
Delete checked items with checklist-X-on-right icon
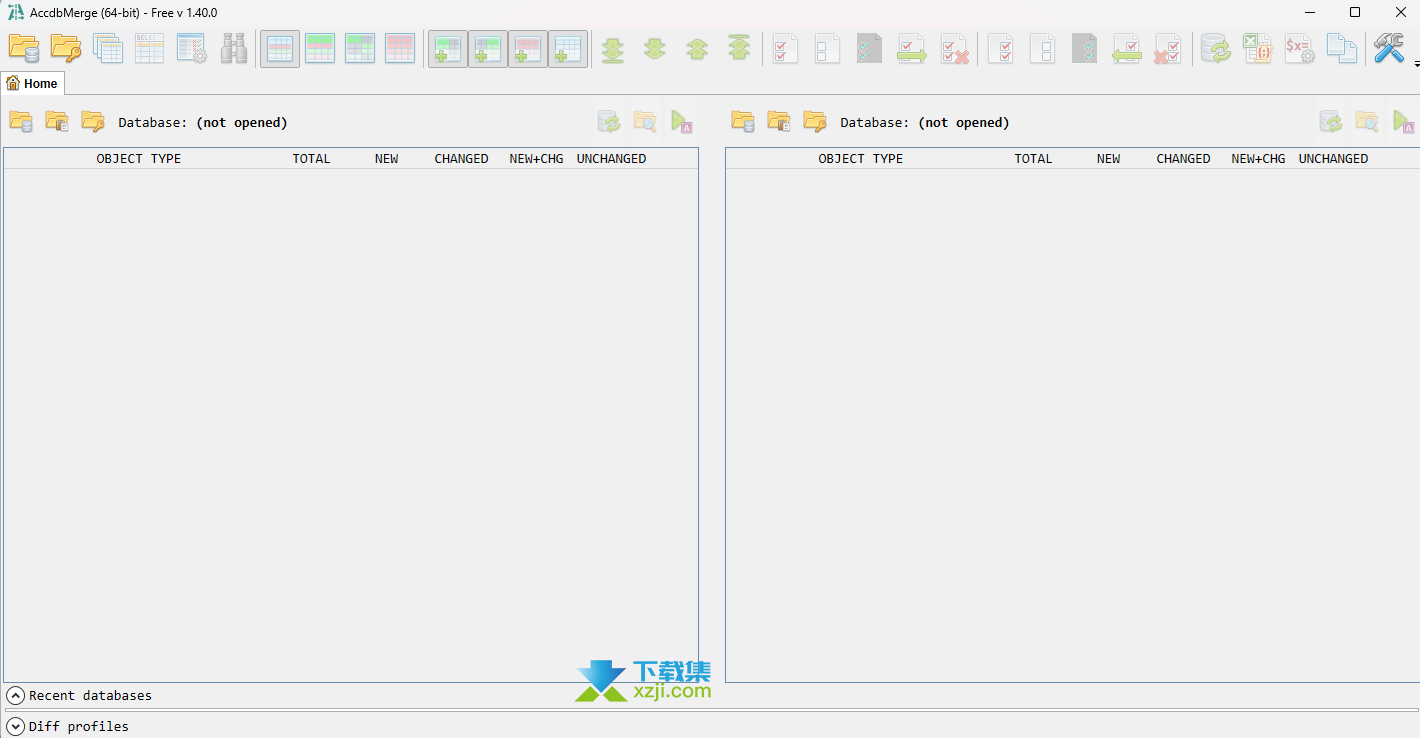955,48
